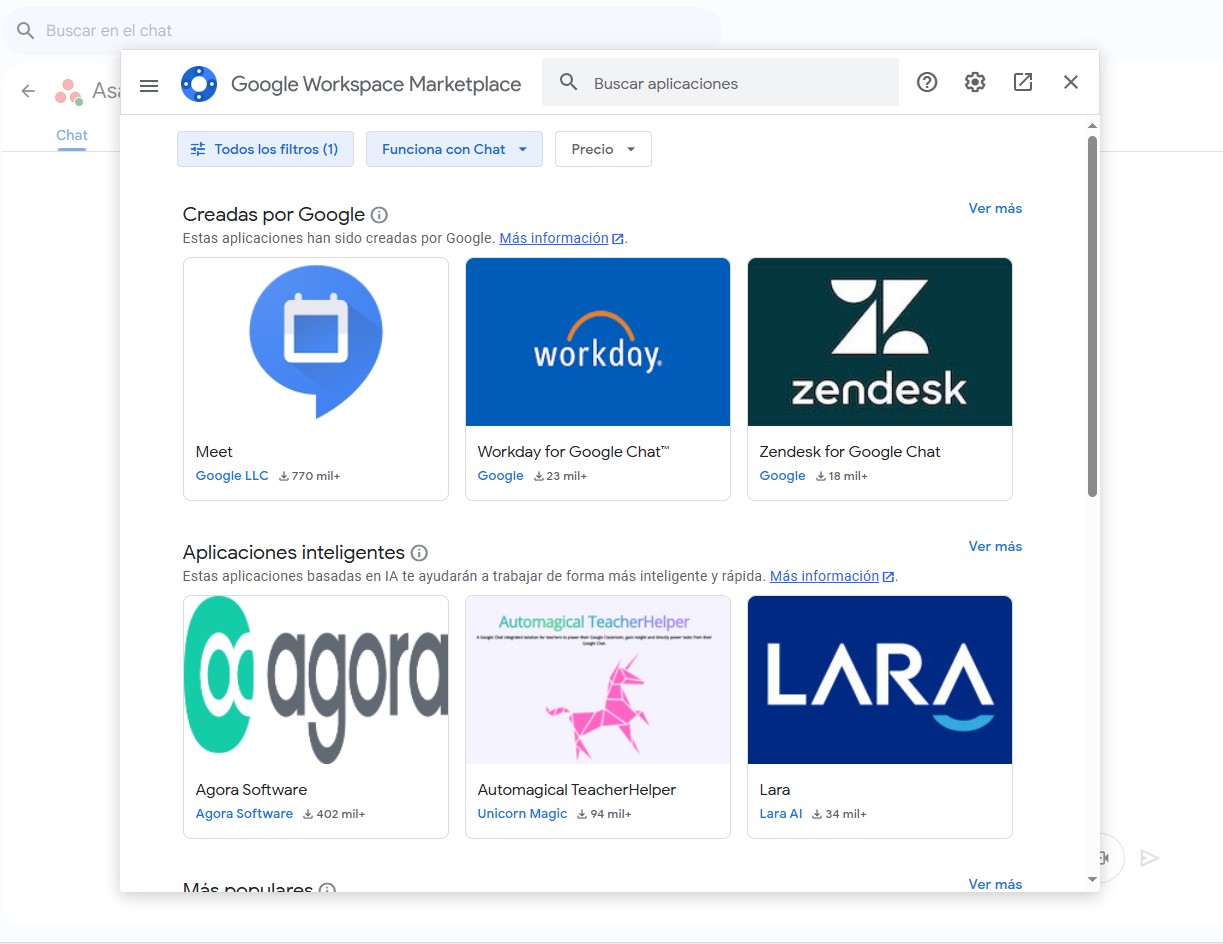Open the Zendesk app card image

880,342
